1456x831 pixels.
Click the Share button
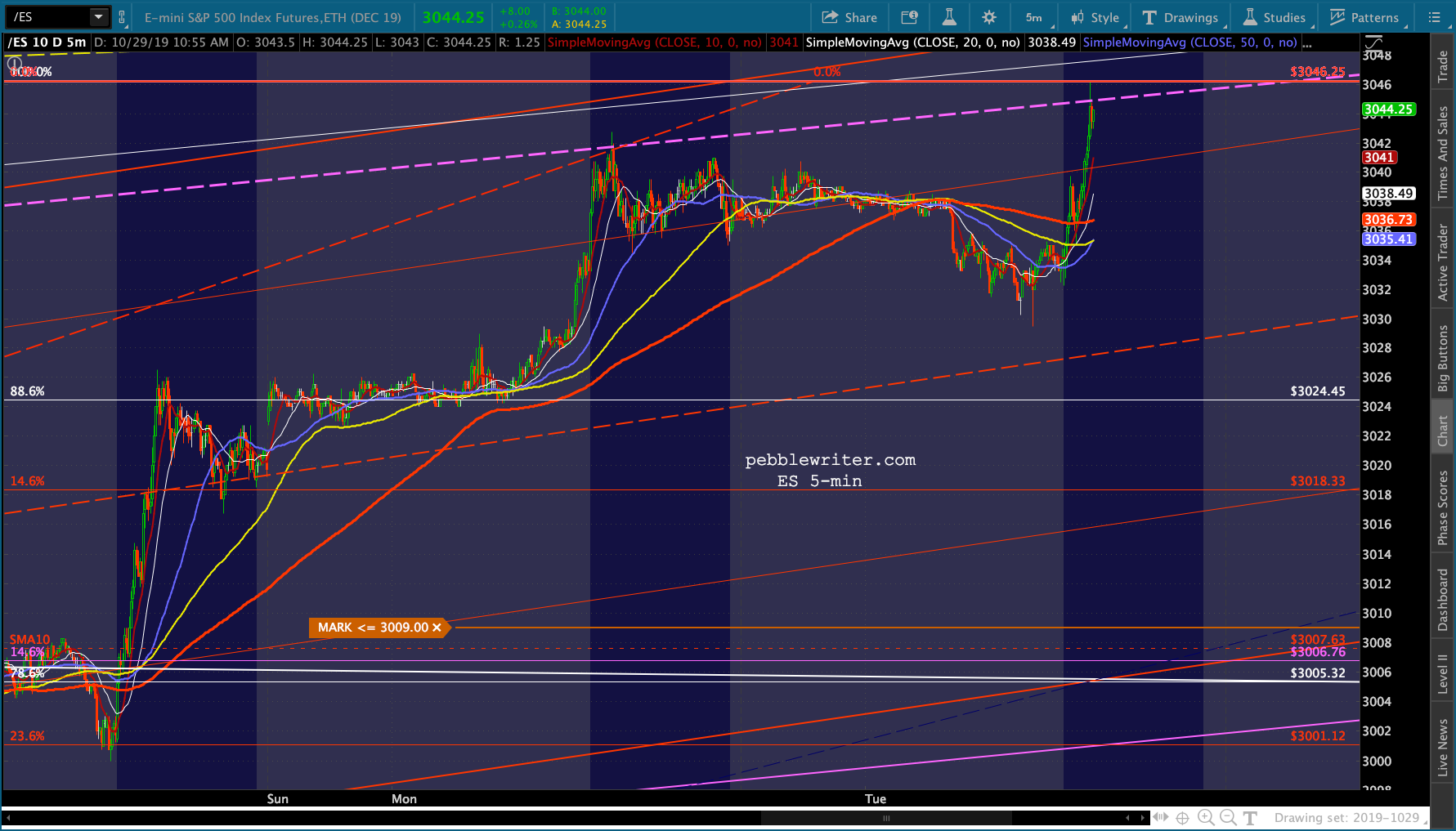pos(849,17)
